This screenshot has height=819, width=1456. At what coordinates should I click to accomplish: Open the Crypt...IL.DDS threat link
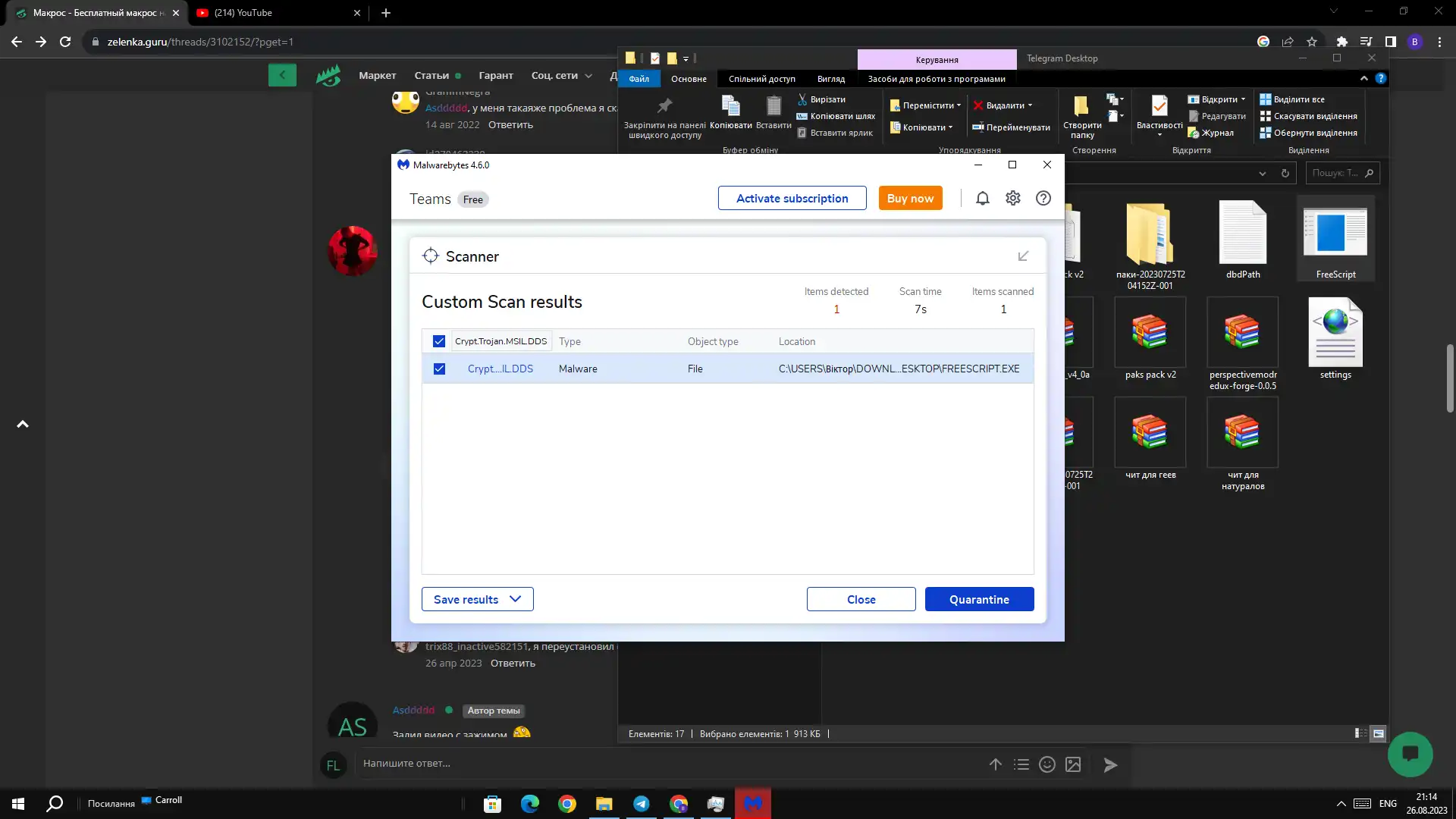click(x=500, y=369)
